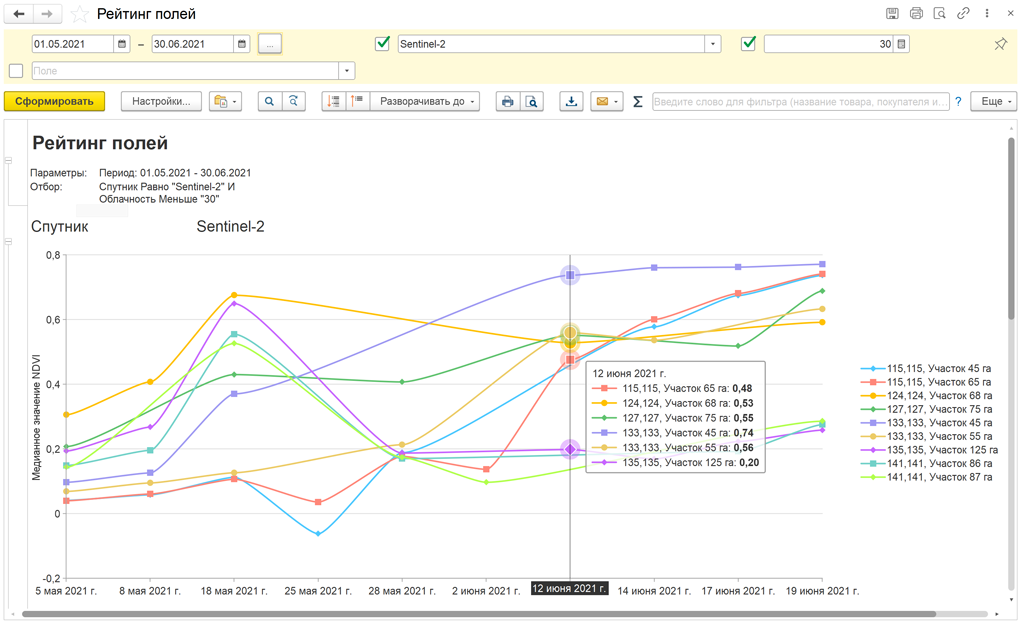Open calculator for cloudiness value 30

tap(901, 44)
